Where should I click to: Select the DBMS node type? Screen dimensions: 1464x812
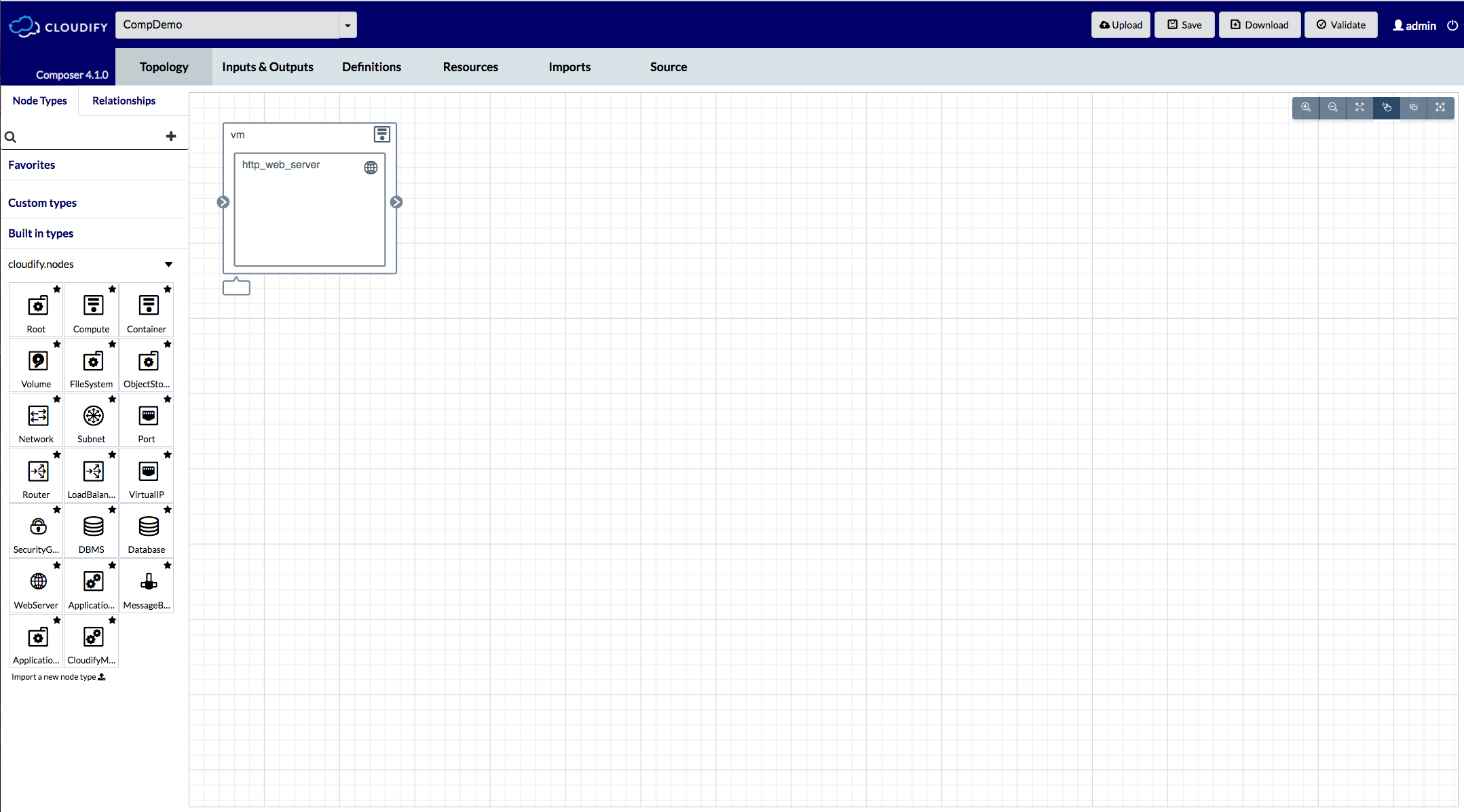91,530
